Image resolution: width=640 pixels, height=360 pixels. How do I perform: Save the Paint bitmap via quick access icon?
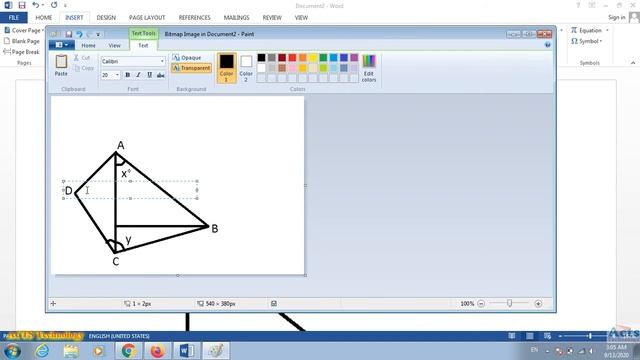[x=69, y=34]
